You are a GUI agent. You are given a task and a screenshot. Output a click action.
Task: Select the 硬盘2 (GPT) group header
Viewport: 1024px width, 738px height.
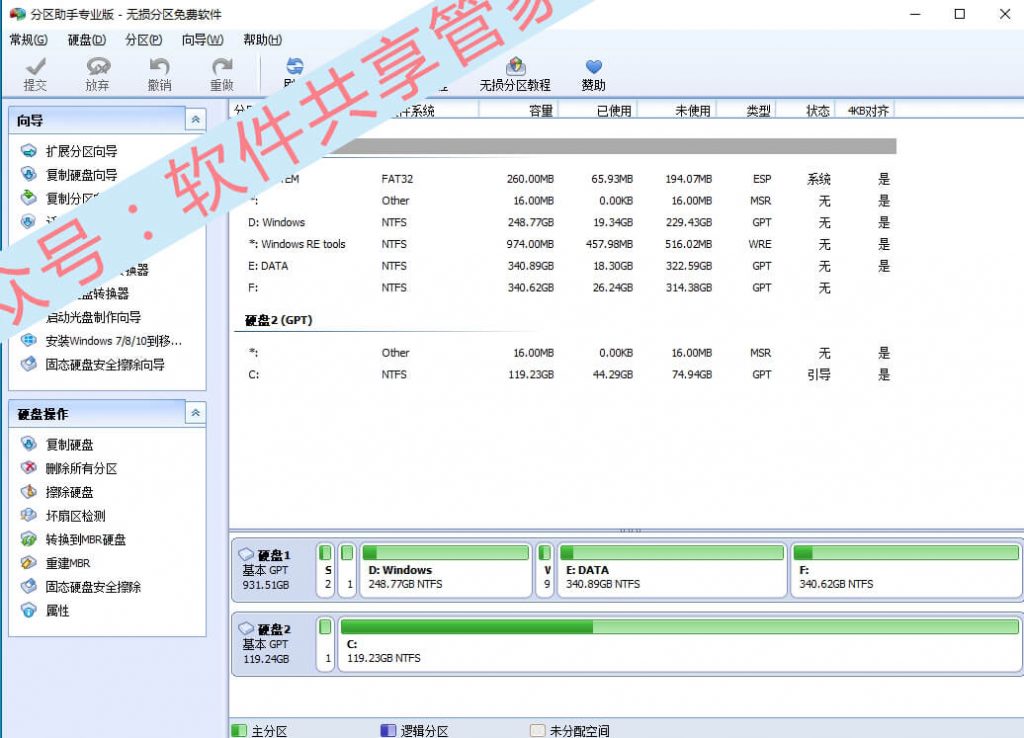coord(279,320)
